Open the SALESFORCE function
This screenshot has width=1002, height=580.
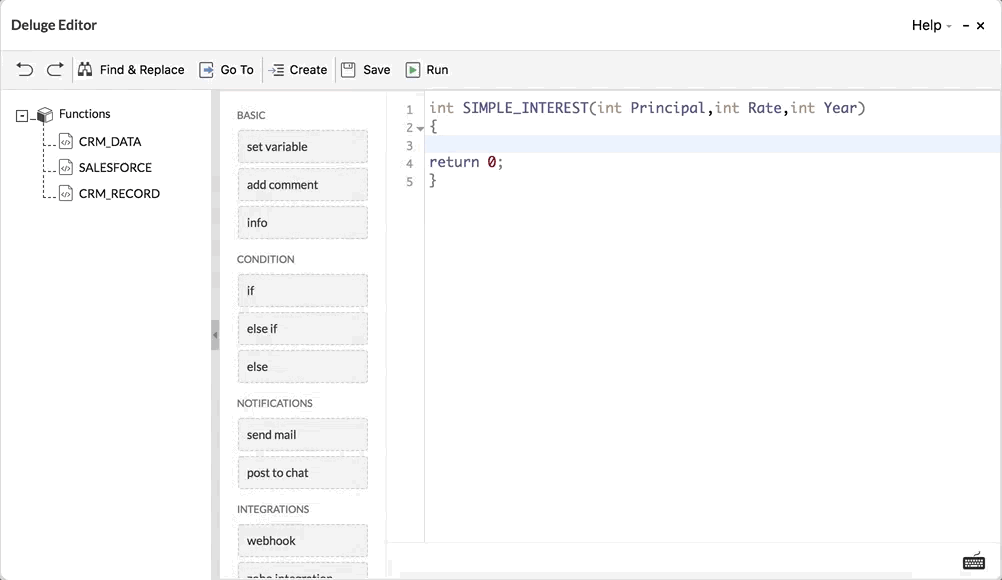pyautogui.click(x=115, y=168)
